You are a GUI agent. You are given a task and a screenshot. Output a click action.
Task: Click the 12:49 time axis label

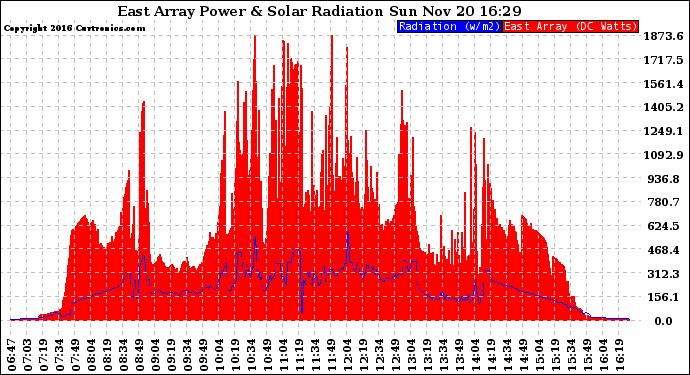pyautogui.click(x=396, y=355)
